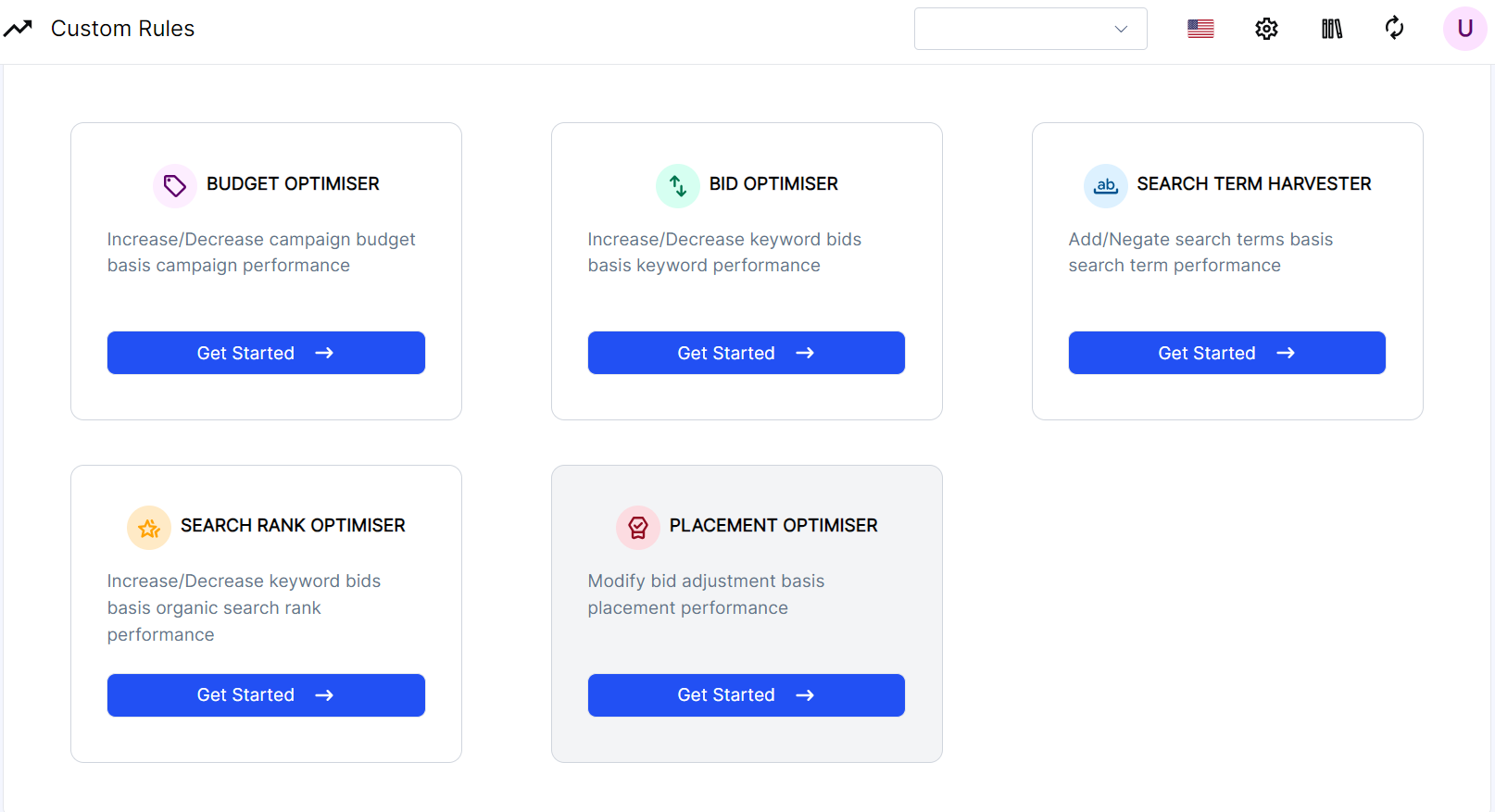Viewport: 1495px width, 812px height.
Task: Get started with Search Term Harvester
Action: (x=1226, y=353)
